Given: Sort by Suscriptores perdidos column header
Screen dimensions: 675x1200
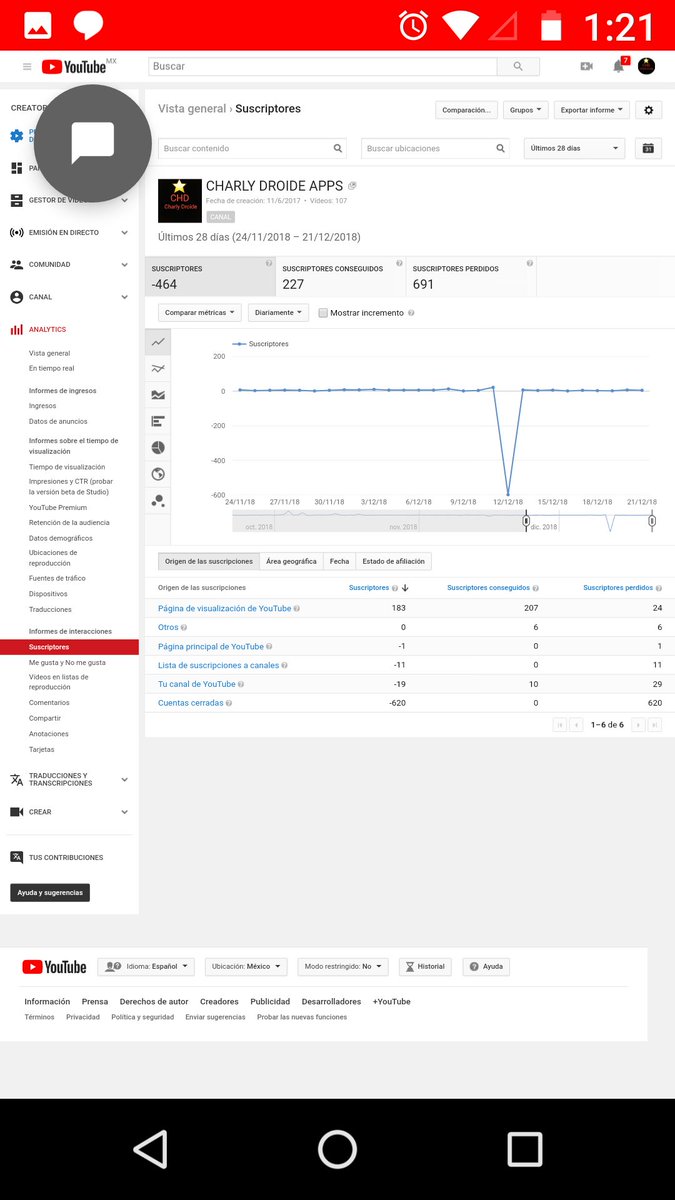Looking at the screenshot, I should click(617, 588).
